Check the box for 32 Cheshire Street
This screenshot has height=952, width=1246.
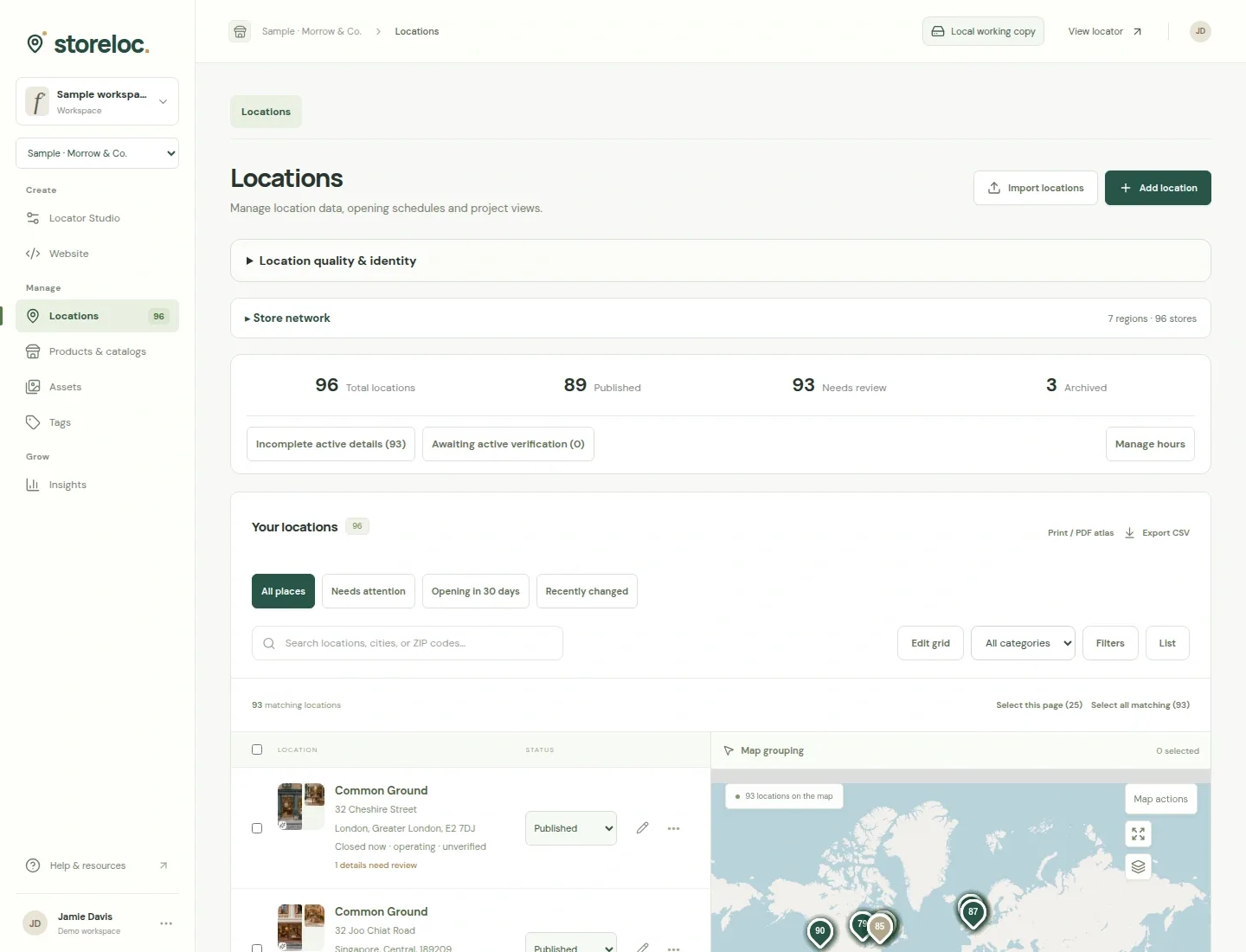257,828
